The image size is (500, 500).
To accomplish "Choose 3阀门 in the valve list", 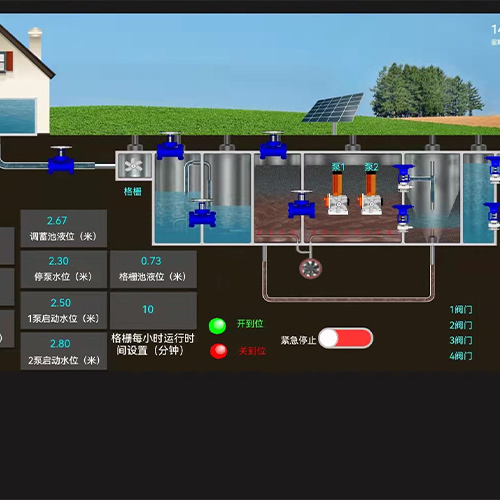I will (461, 340).
